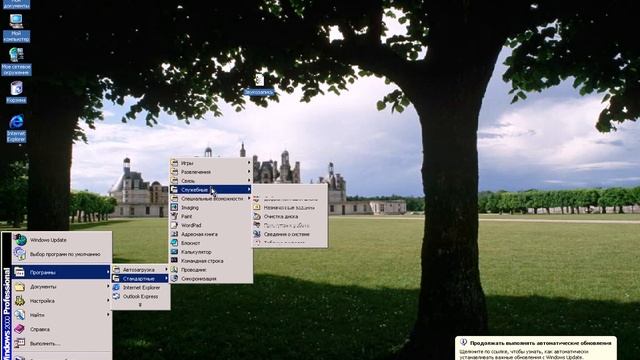
Task: Launch Internet Explorer from the desktop icon
Action: point(16,129)
